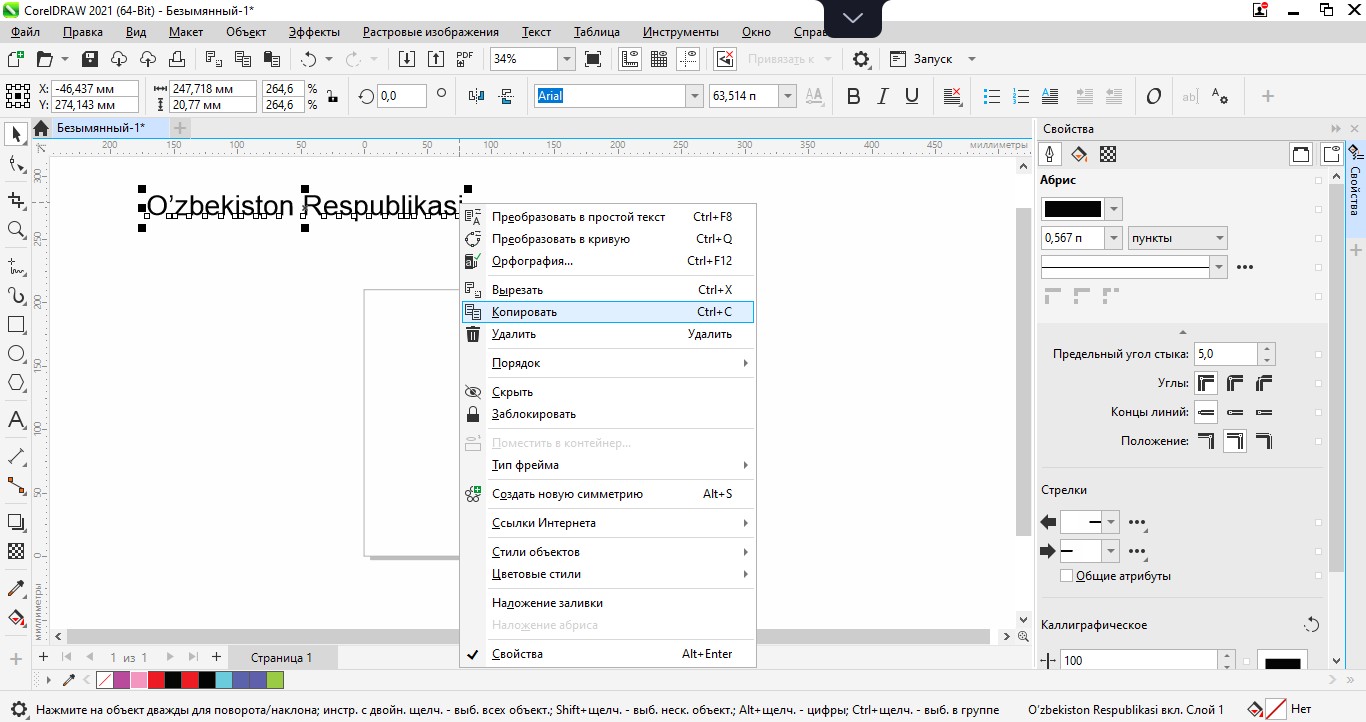
Task: Select the Crop tool
Action: [x=15, y=200]
